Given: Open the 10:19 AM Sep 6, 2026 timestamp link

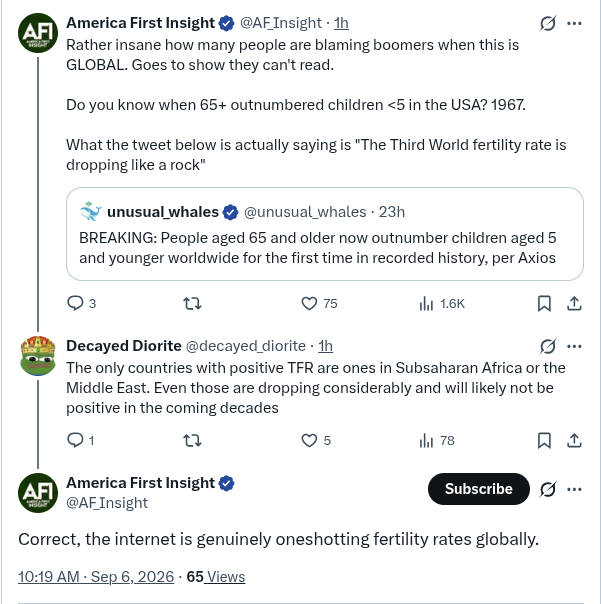Looking at the screenshot, I should pos(96,577).
